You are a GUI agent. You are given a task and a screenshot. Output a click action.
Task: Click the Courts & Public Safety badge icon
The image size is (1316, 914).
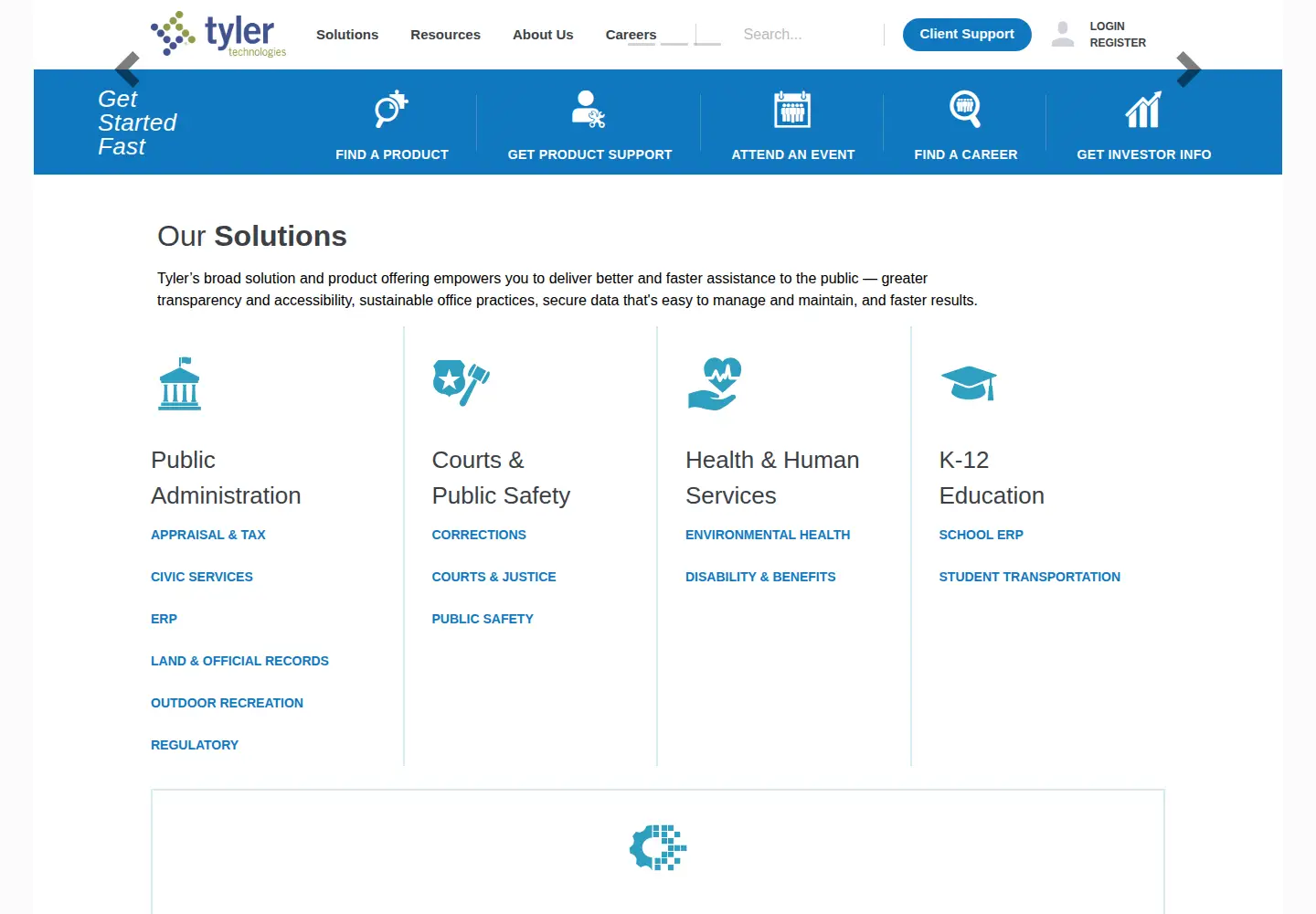[x=461, y=382]
